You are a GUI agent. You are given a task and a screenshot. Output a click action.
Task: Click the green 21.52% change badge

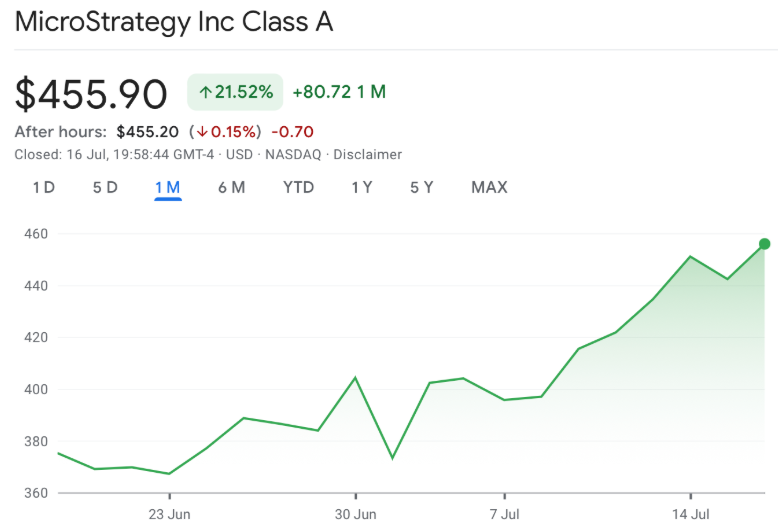[235, 92]
